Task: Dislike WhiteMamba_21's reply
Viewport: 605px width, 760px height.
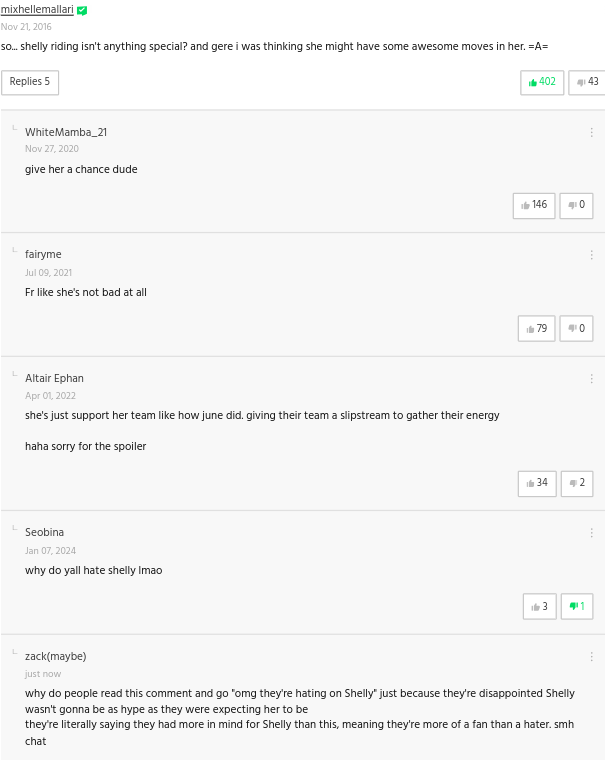Action: click(576, 206)
